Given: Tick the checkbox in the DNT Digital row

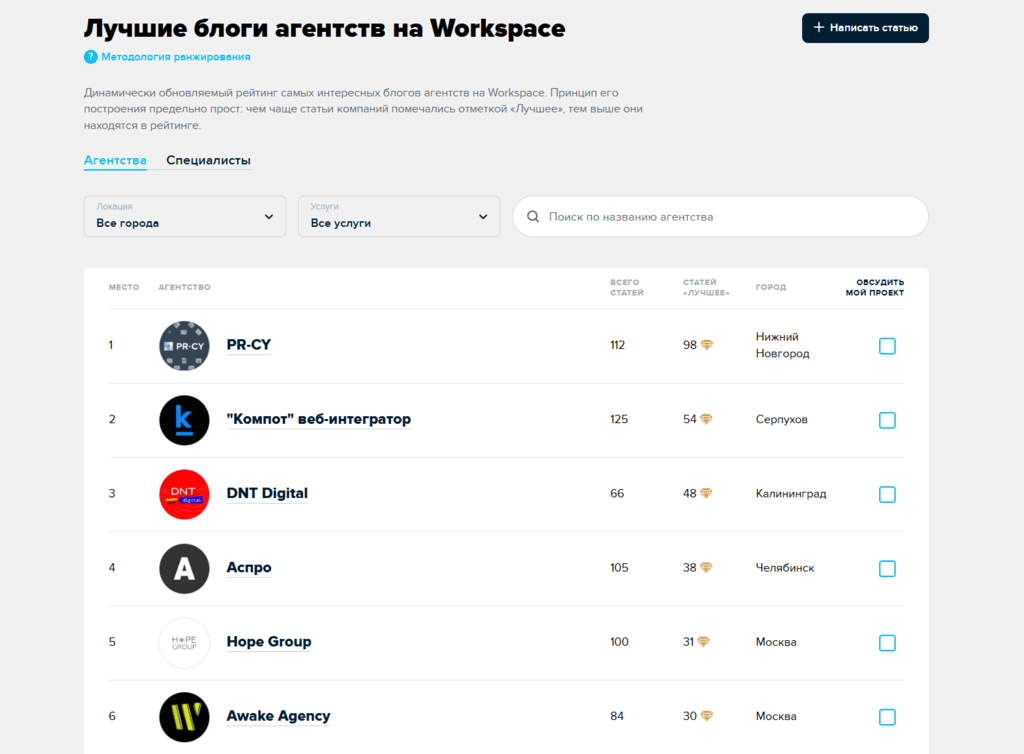Looking at the screenshot, I should coord(887,494).
